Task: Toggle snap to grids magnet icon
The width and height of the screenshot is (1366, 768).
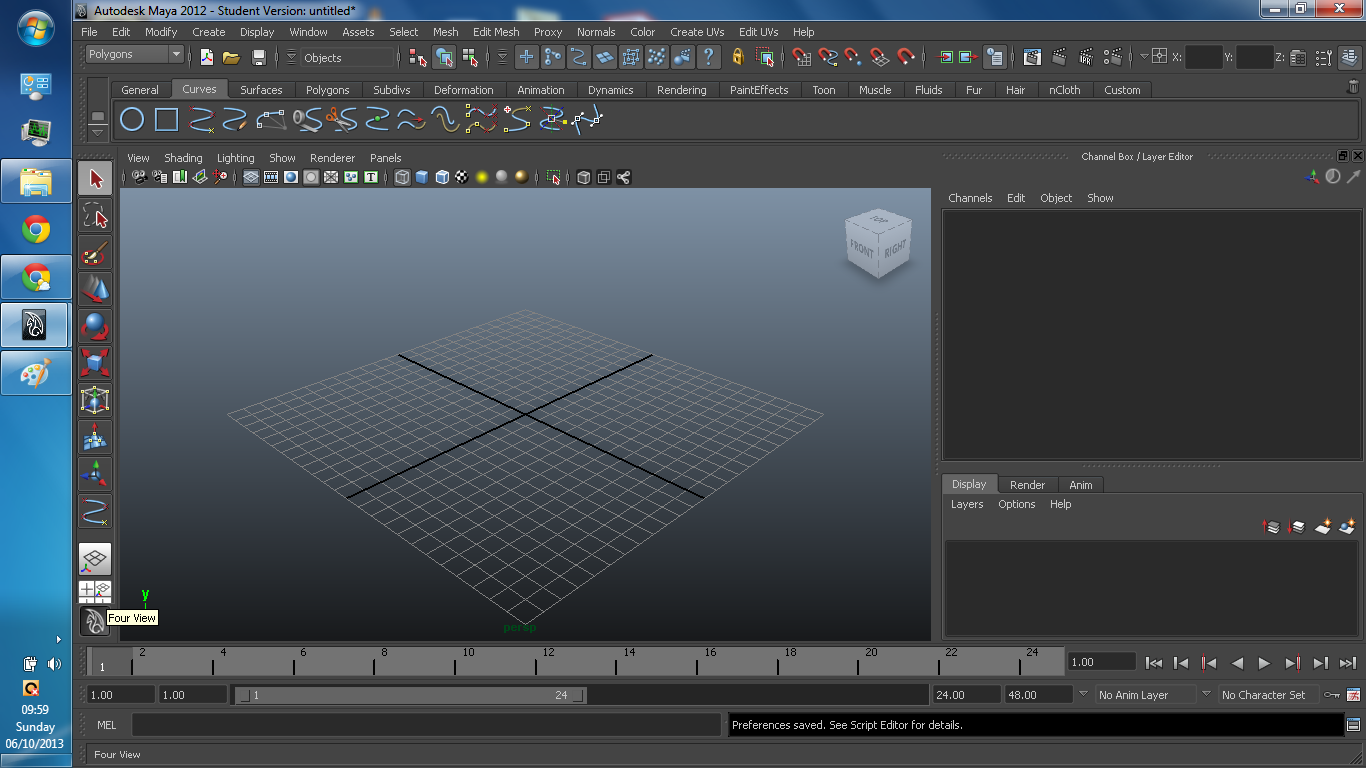Action: [x=802, y=57]
